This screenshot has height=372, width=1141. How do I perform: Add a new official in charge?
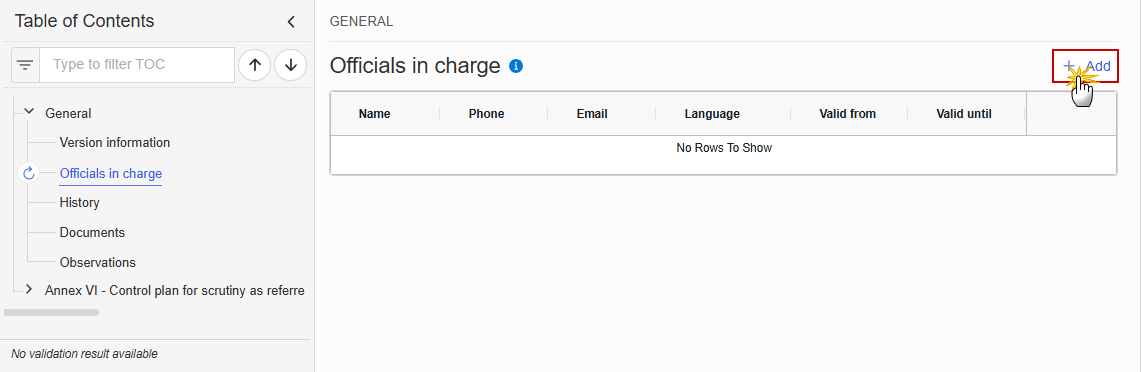tap(1086, 66)
